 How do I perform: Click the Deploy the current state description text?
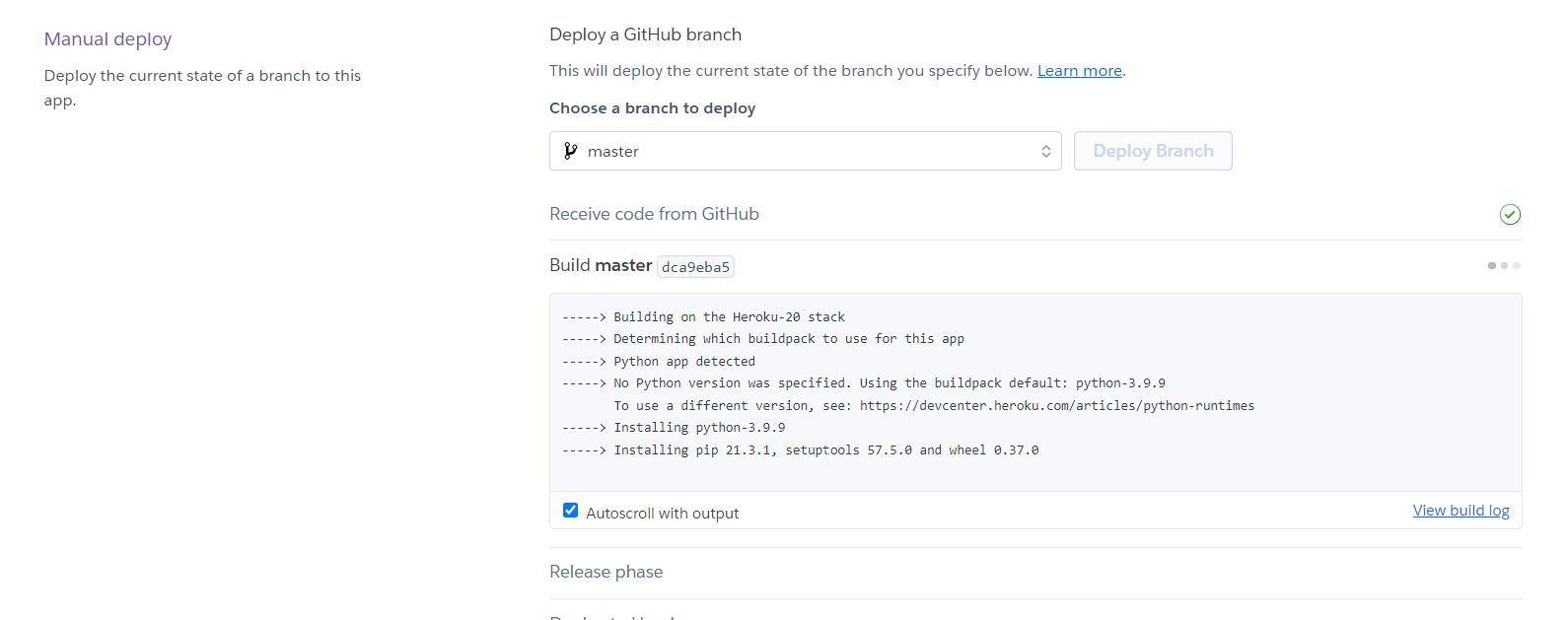pos(202,88)
